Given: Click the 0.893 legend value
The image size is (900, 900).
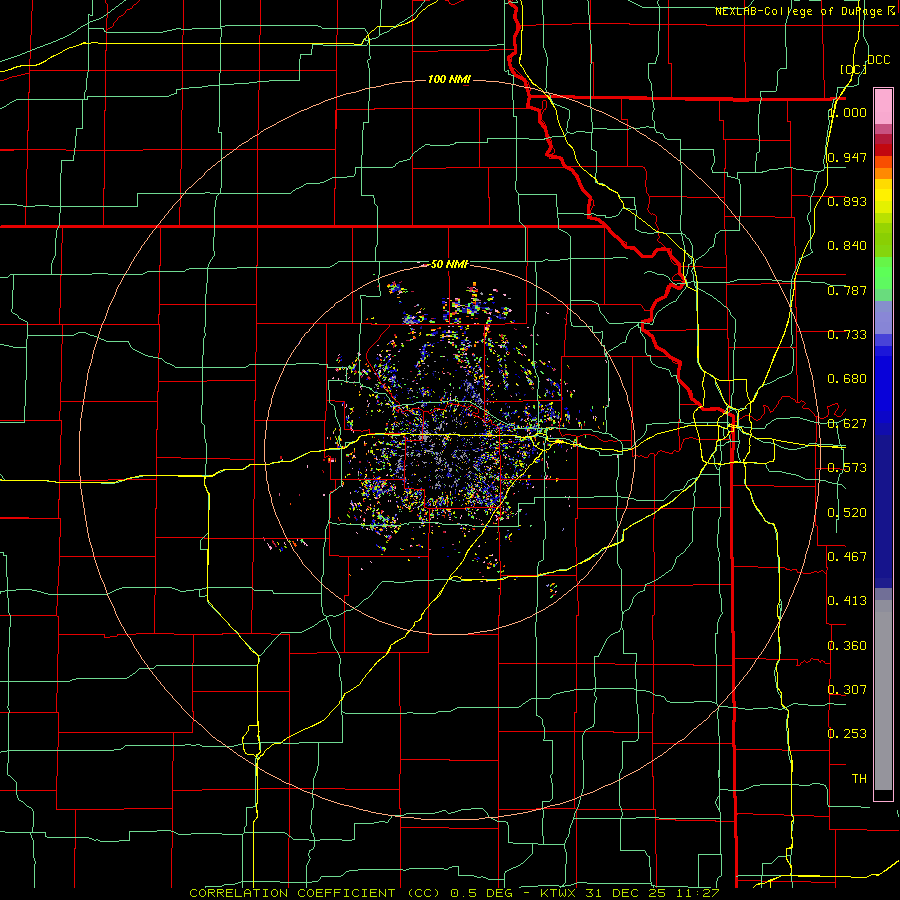Looking at the screenshot, I should click(x=847, y=201).
